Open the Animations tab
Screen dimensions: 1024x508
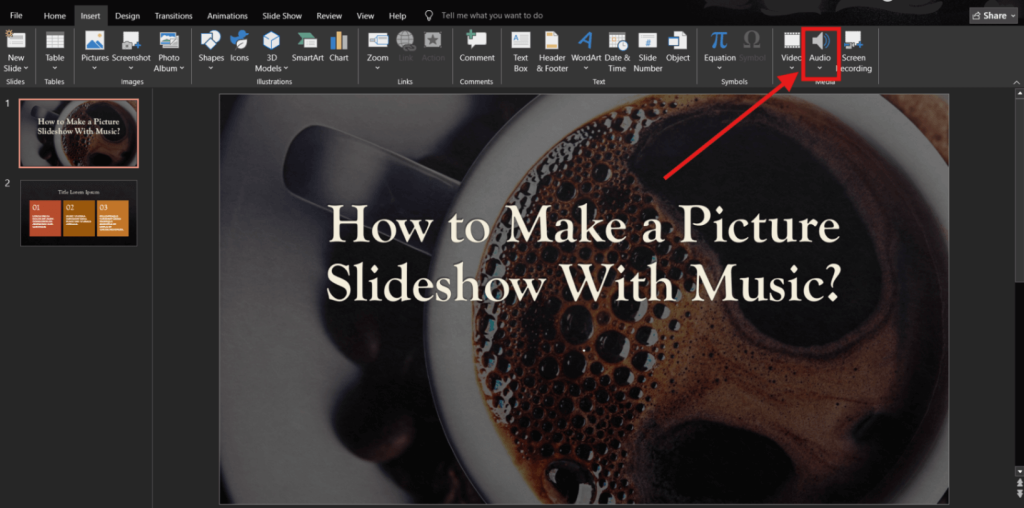[227, 16]
